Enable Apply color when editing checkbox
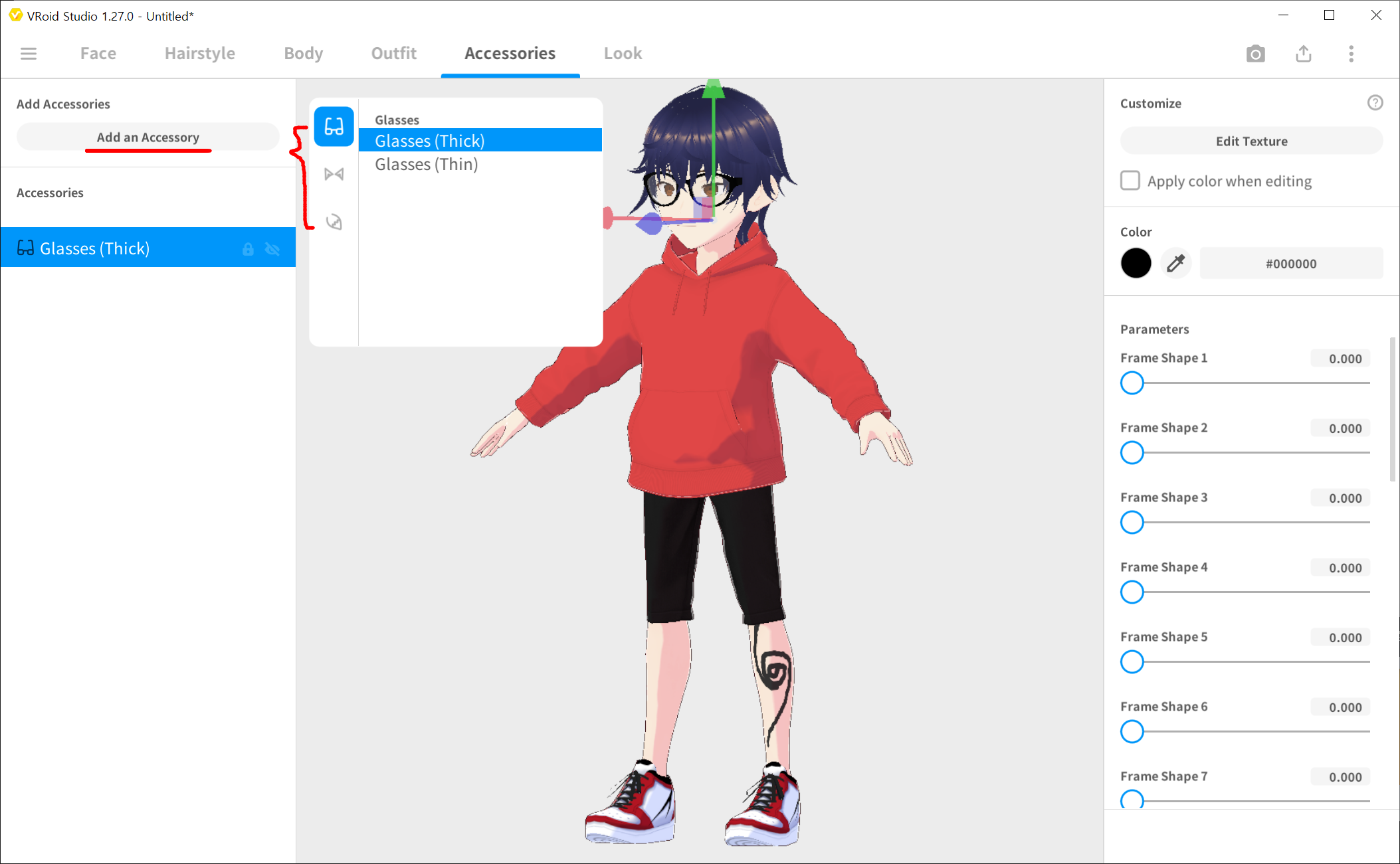Viewport: 1400px width, 864px height. 1130,181
